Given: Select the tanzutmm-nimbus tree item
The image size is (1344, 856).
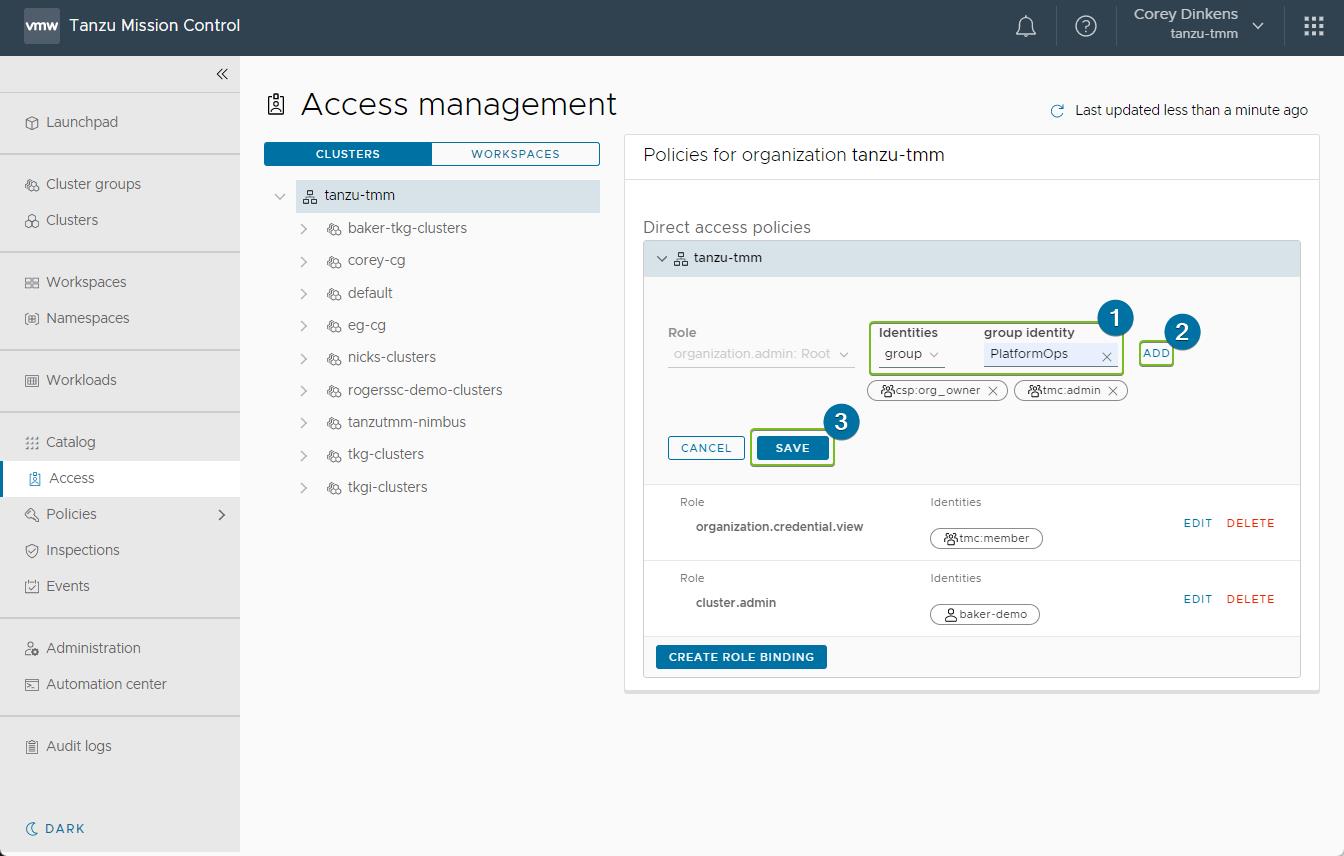Looking at the screenshot, I should tap(406, 423).
